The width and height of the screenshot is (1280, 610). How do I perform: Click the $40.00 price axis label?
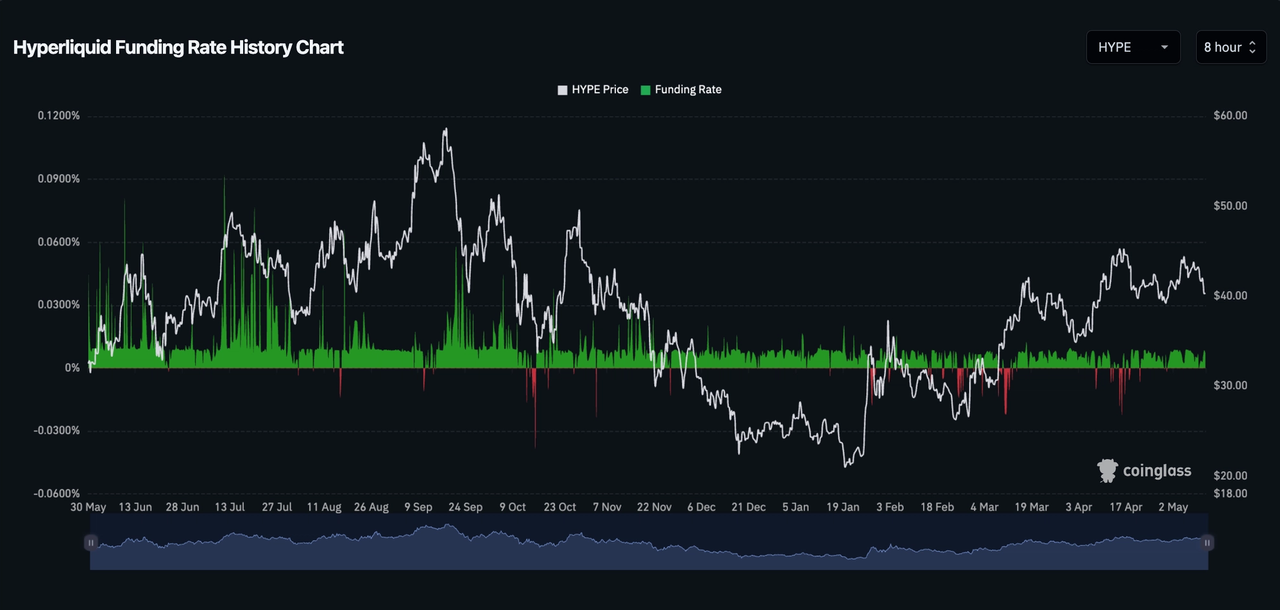coord(1229,296)
